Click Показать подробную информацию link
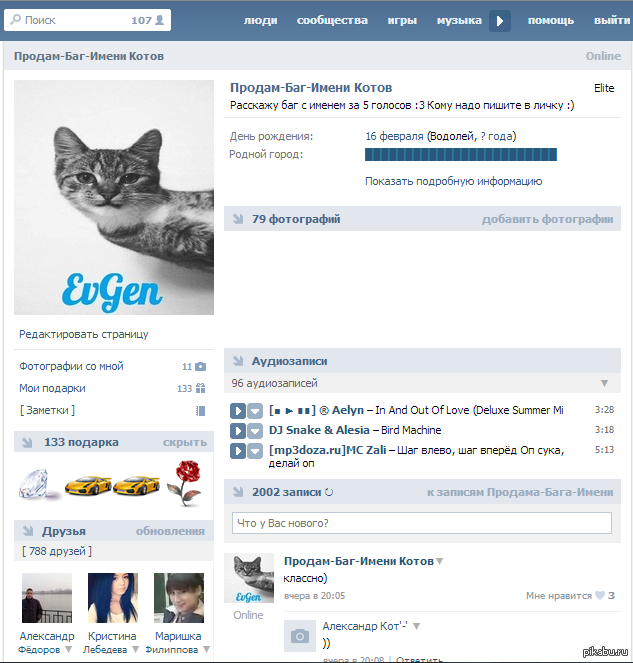This screenshot has height=663, width=633. (453, 181)
